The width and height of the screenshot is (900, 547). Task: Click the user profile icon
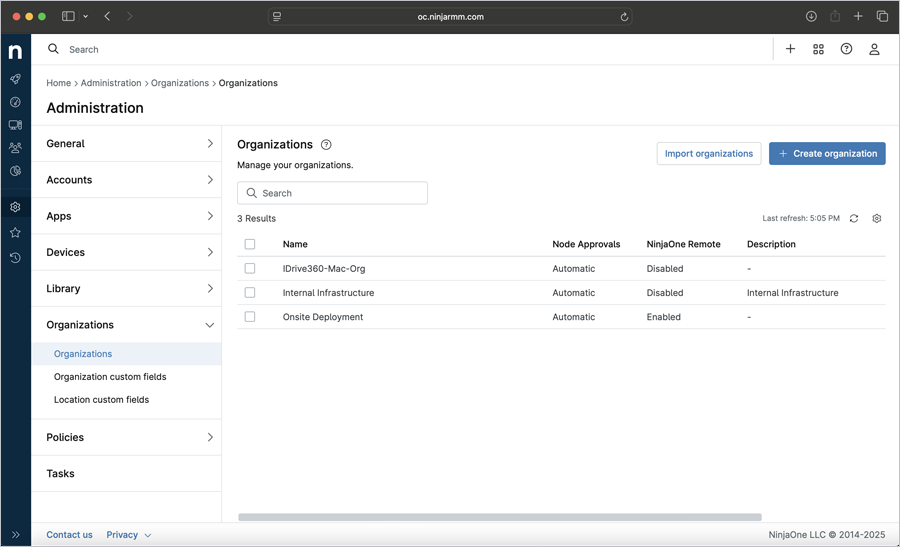coord(874,49)
